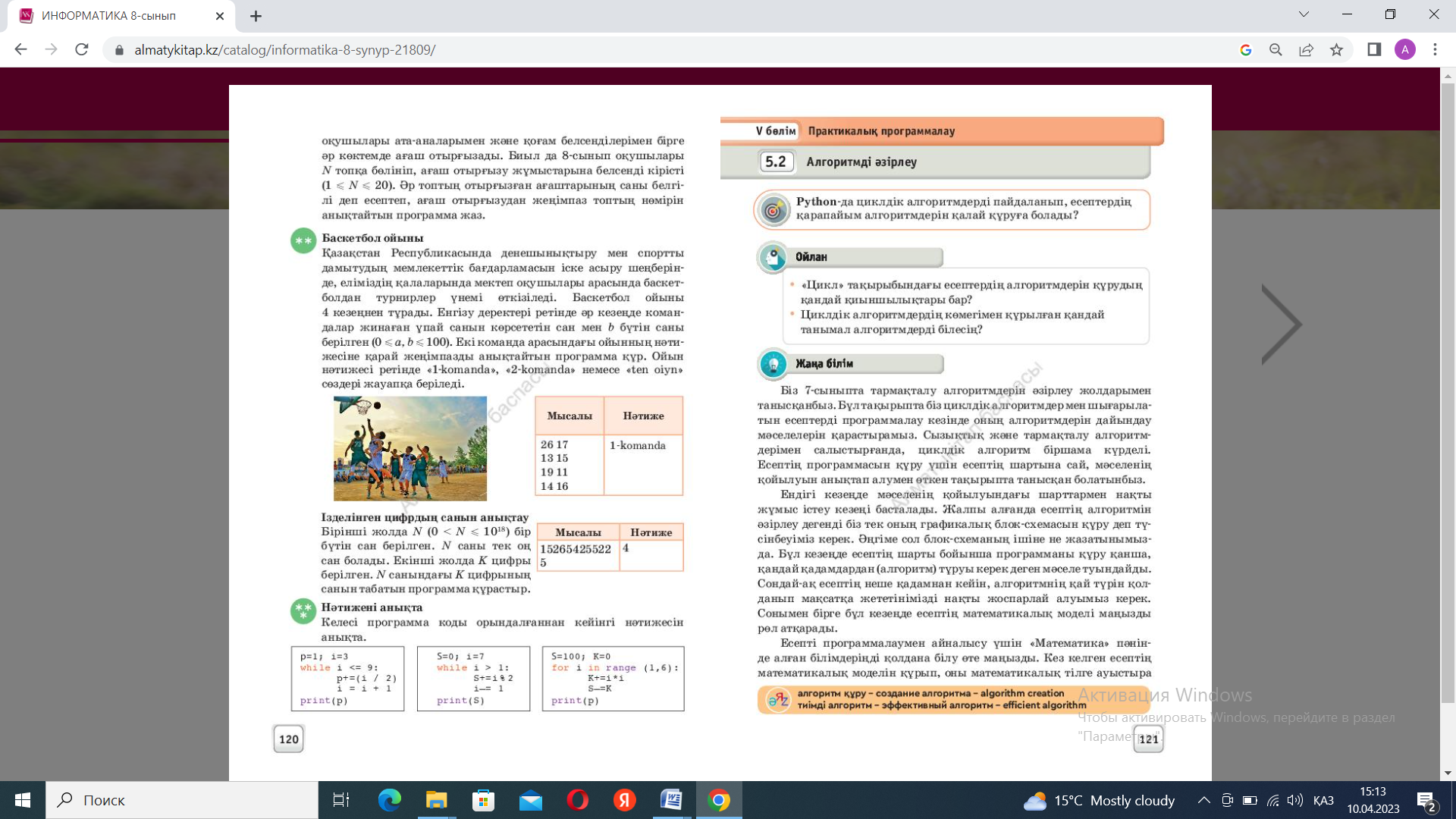The height and width of the screenshot is (819, 1456).
Task: Click the page vertical scrollbar
Action: 1448,379
